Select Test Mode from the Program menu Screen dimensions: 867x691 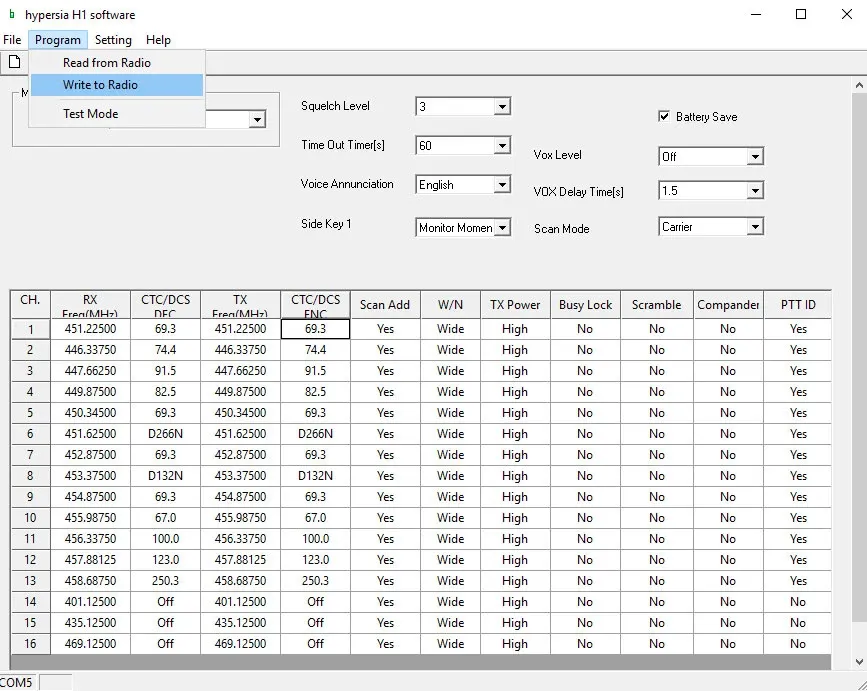[x=90, y=114]
